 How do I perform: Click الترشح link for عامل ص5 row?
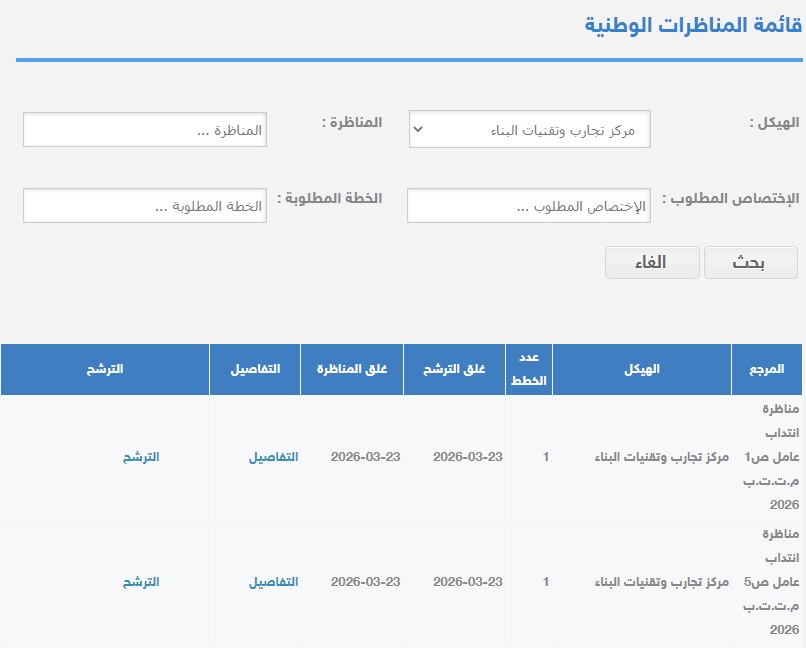[141, 582]
